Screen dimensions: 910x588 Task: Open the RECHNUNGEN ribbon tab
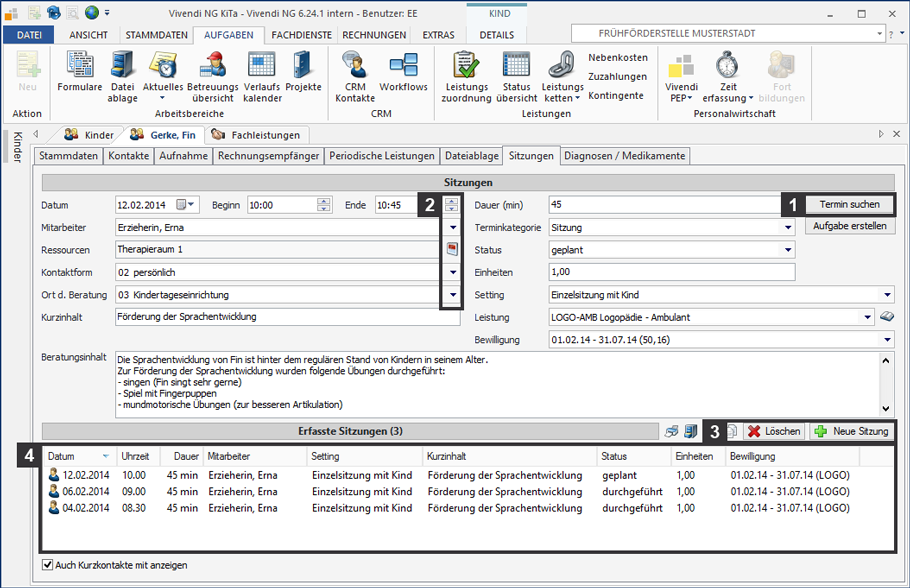(x=374, y=35)
